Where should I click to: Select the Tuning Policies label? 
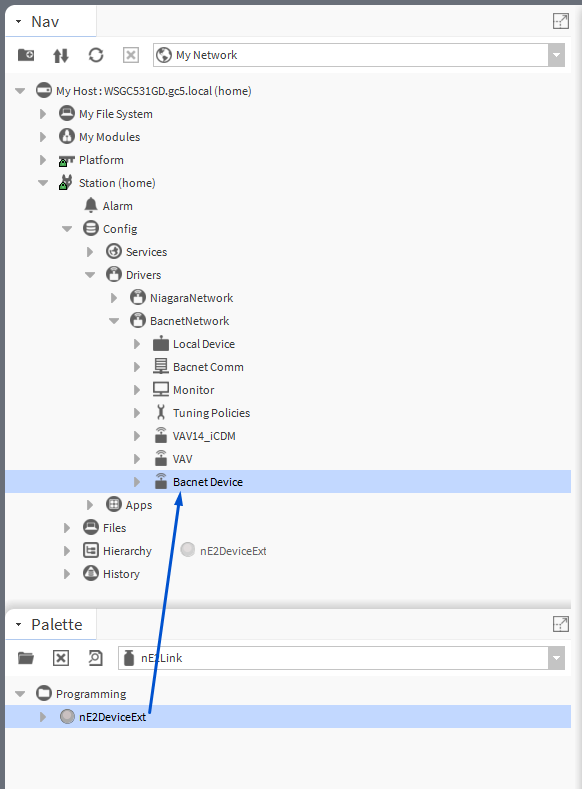(x=211, y=413)
